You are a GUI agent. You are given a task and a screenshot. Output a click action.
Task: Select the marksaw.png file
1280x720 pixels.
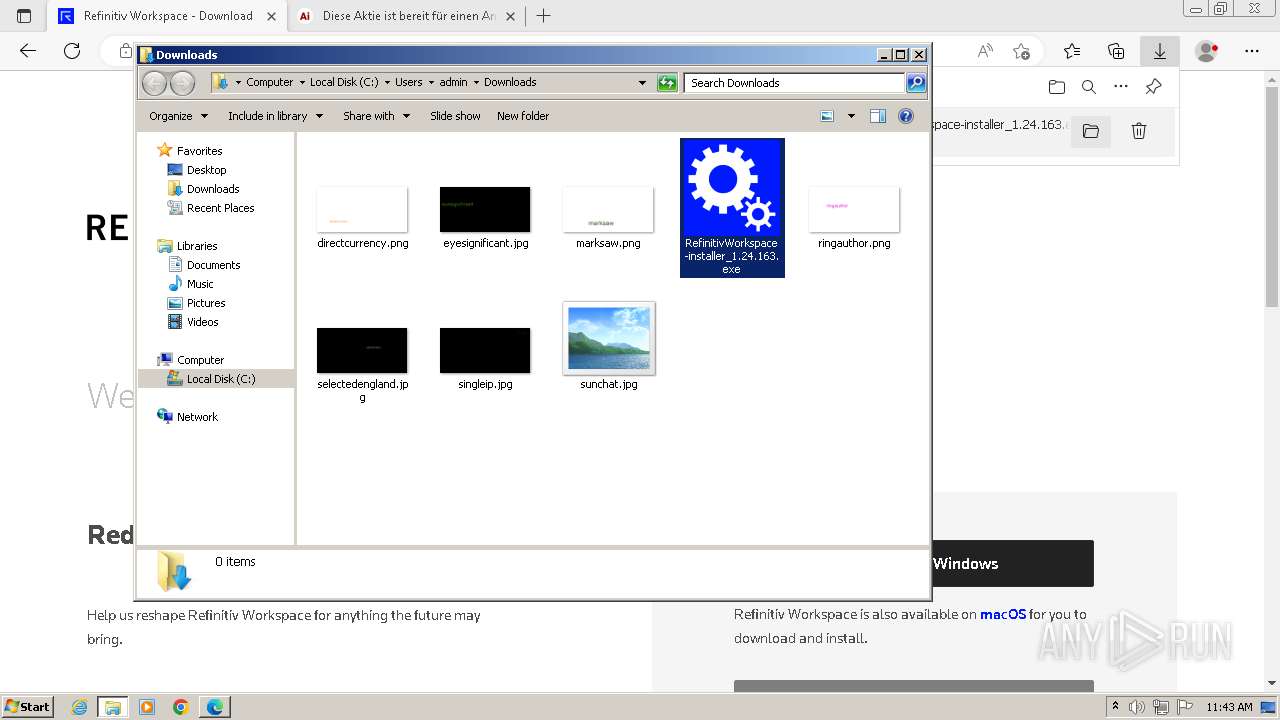[608, 217]
